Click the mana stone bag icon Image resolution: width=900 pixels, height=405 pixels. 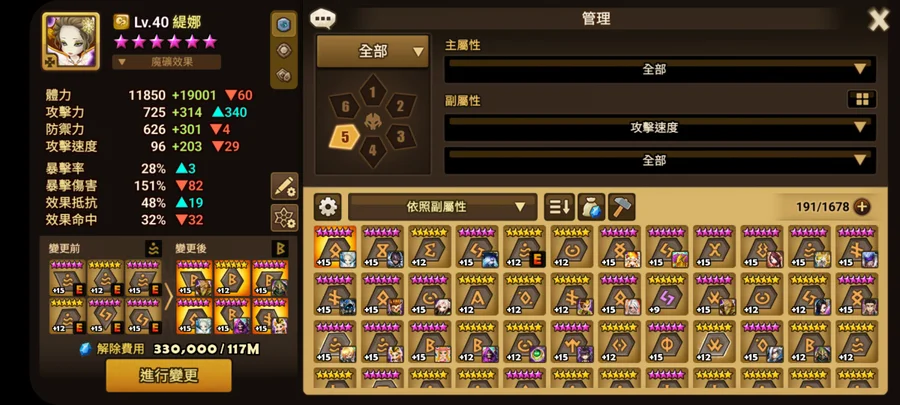click(x=591, y=207)
